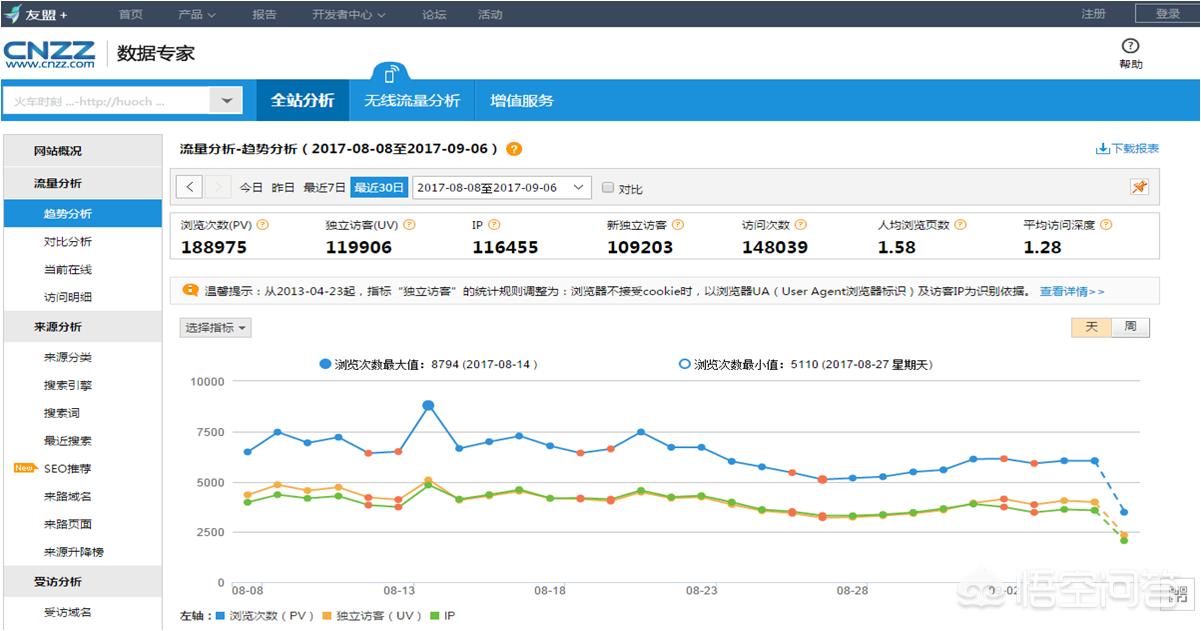Open 活动 in top navigation

(490, 14)
